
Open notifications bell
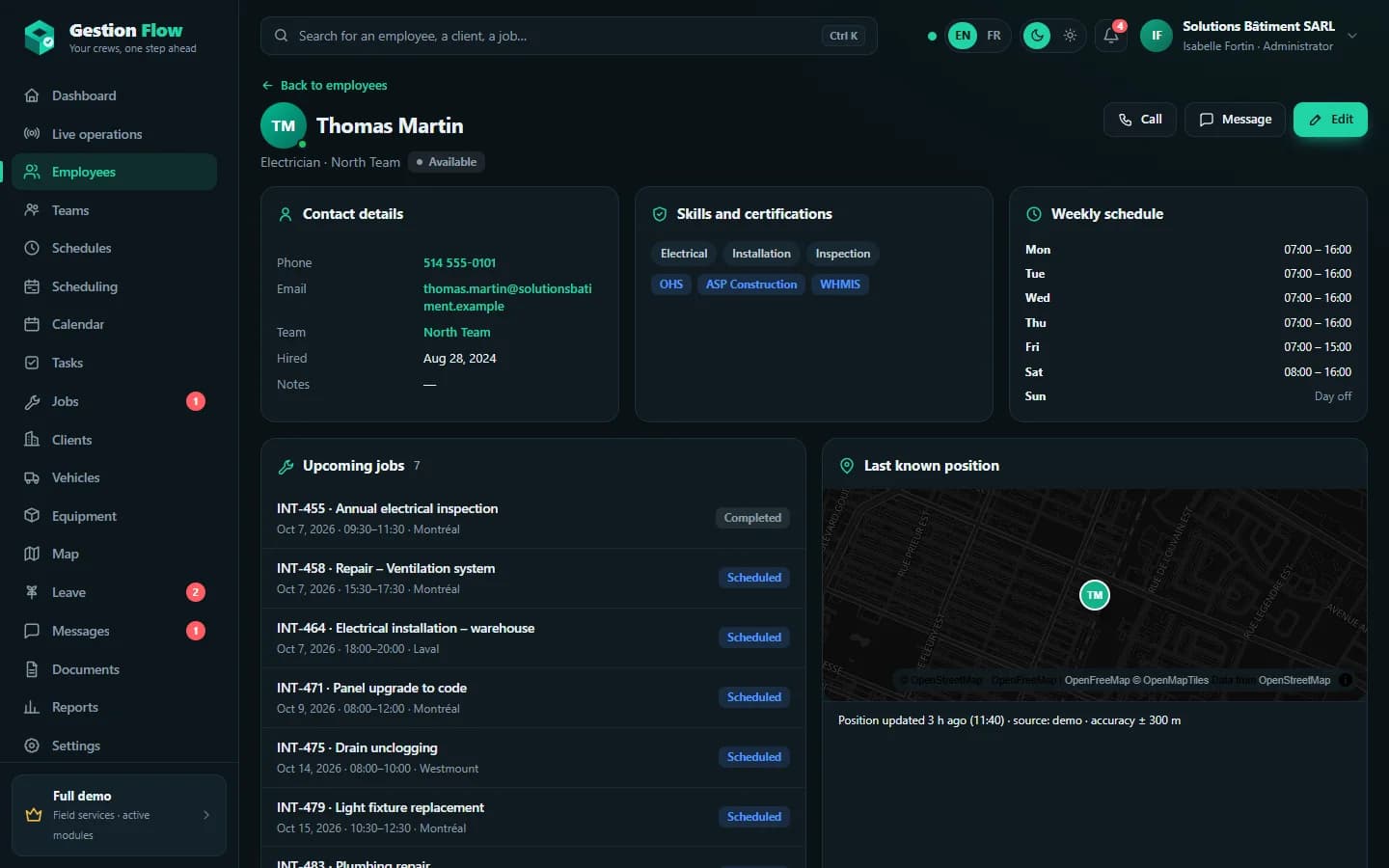(x=1111, y=36)
